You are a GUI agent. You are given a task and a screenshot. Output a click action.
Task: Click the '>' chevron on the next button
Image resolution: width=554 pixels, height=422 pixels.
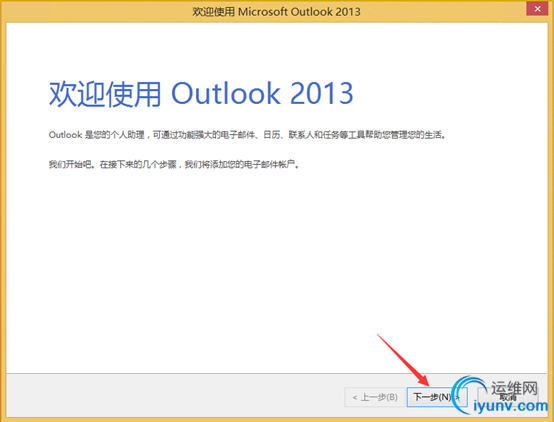[457, 397]
